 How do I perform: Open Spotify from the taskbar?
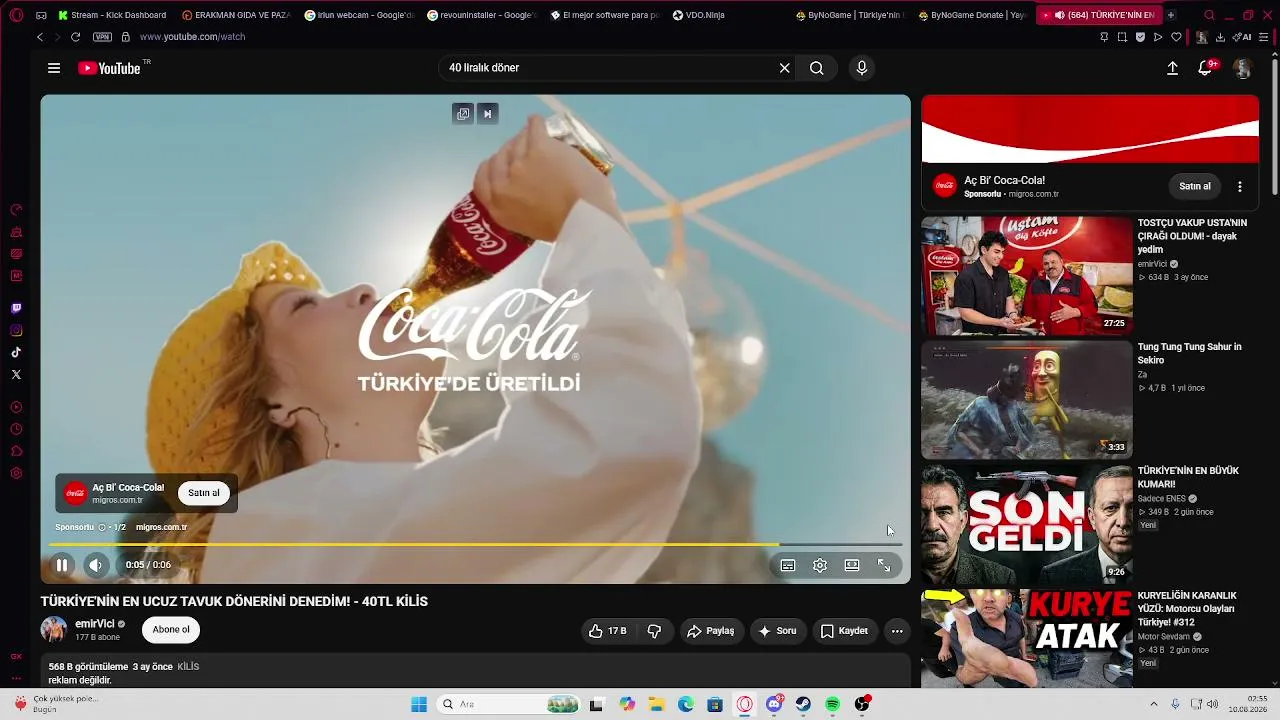click(x=833, y=705)
